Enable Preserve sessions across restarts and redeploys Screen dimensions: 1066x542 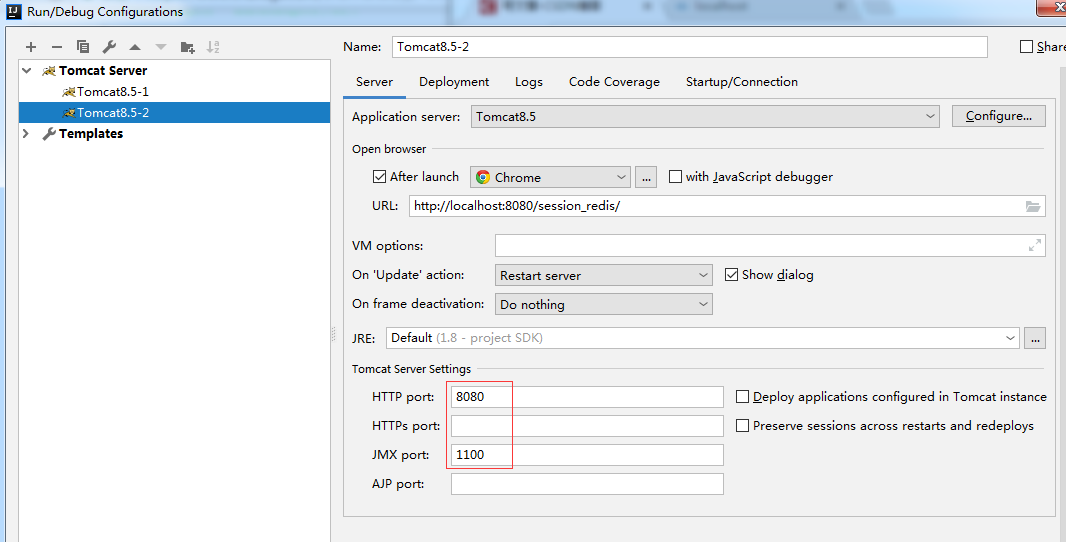pyautogui.click(x=742, y=426)
